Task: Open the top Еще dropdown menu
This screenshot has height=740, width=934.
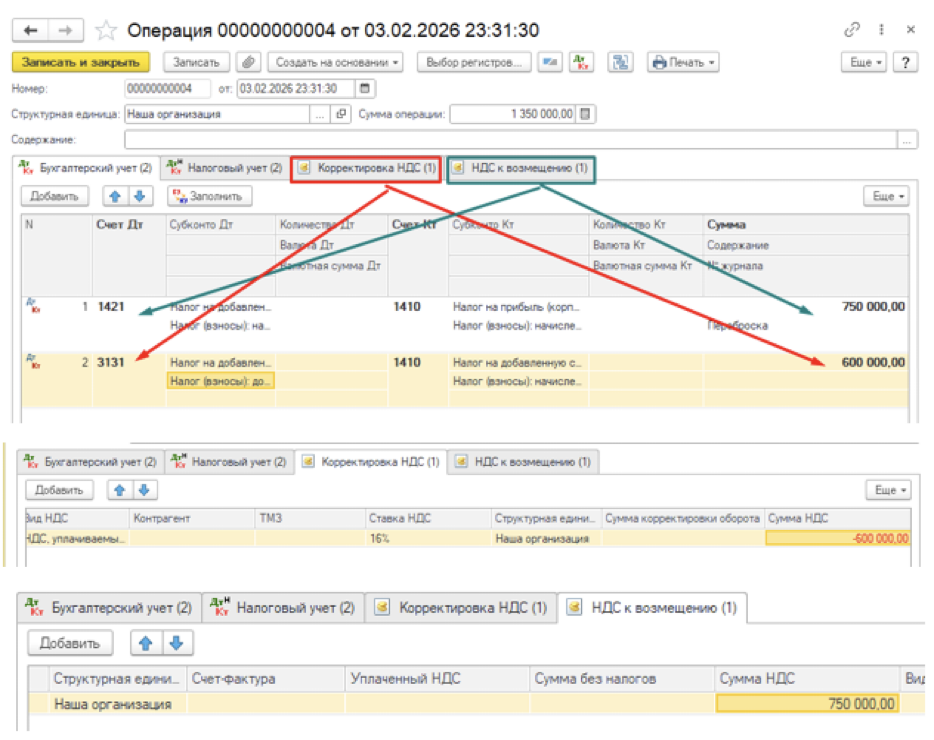Action: [864, 62]
